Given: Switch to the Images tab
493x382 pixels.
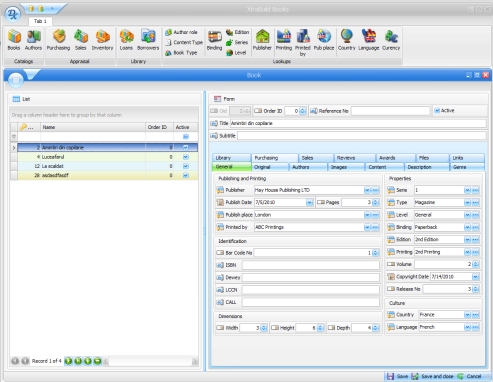Looking at the screenshot, I should pyautogui.click(x=346, y=167).
